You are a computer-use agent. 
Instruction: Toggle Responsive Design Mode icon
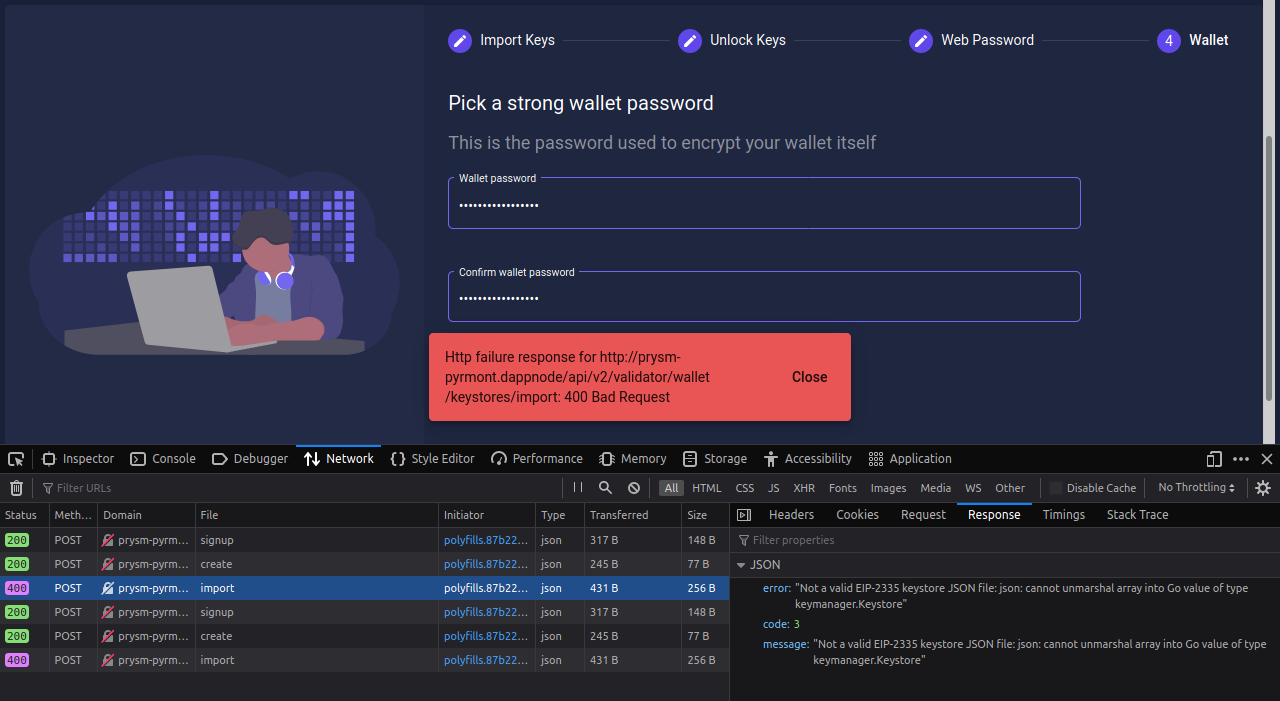point(1213,458)
